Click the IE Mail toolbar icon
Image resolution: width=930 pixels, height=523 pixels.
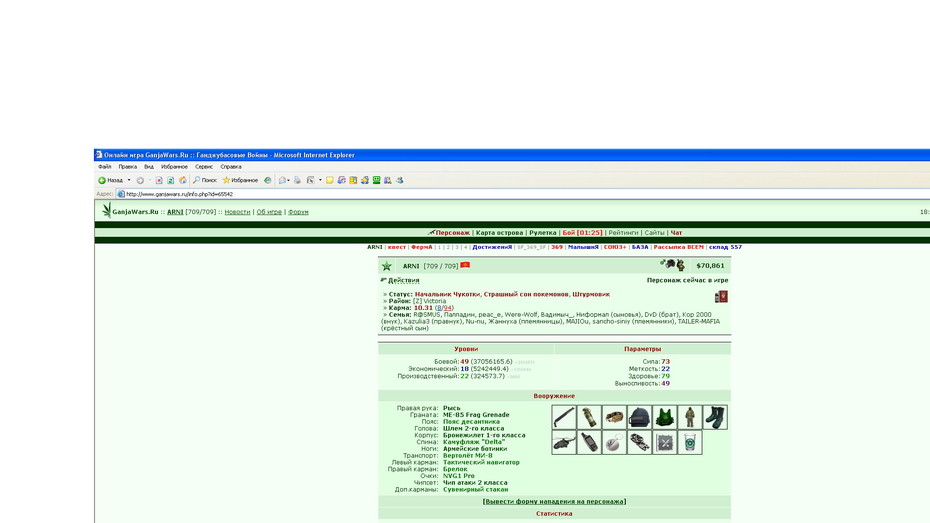click(282, 180)
